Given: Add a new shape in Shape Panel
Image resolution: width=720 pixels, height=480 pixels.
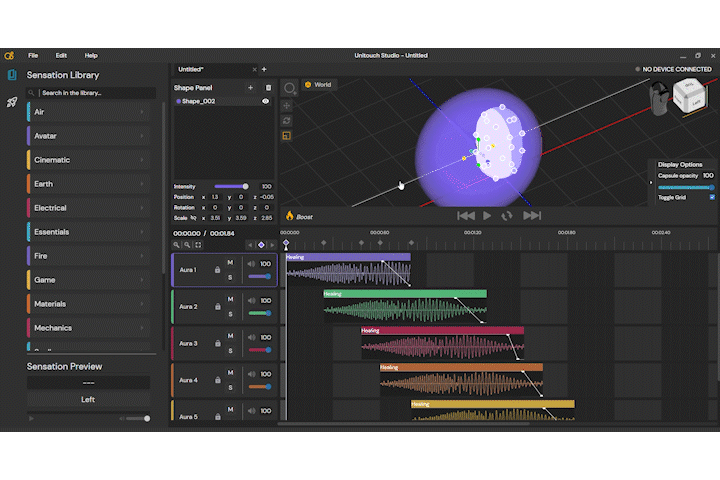Looking at the screenshot, I should click(x=250, y=87).
